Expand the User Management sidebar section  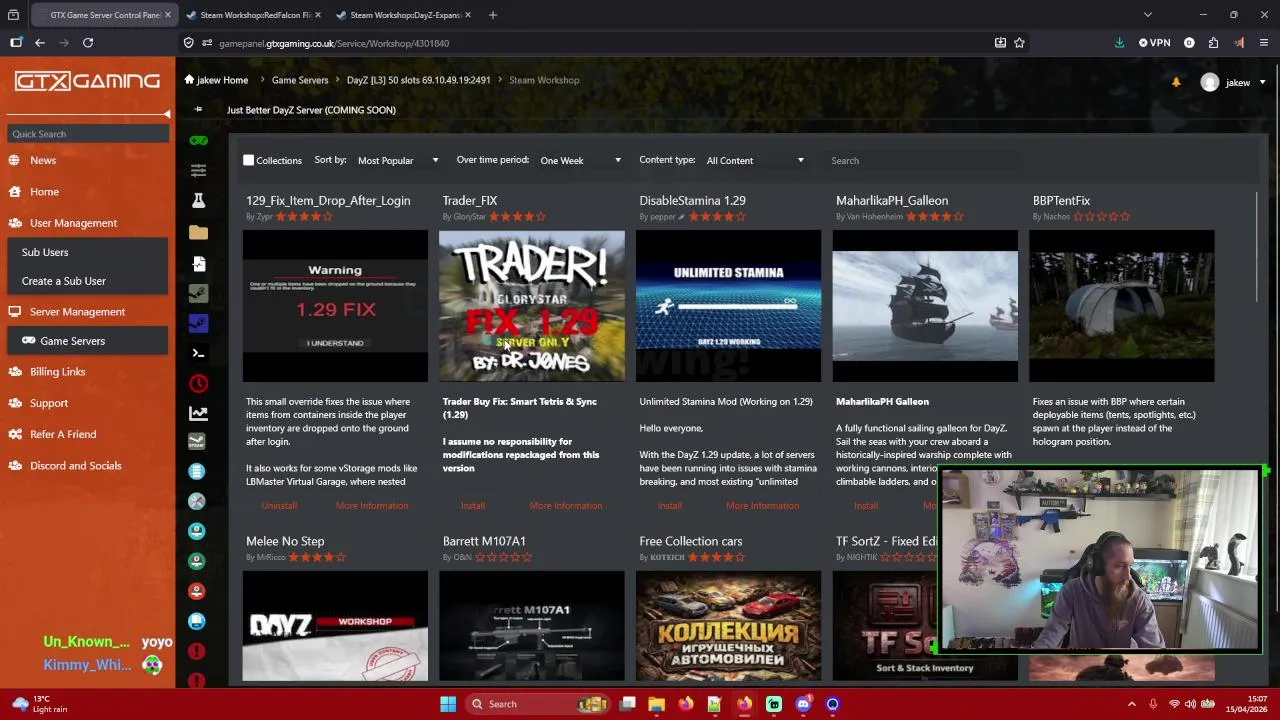point(73,223)
